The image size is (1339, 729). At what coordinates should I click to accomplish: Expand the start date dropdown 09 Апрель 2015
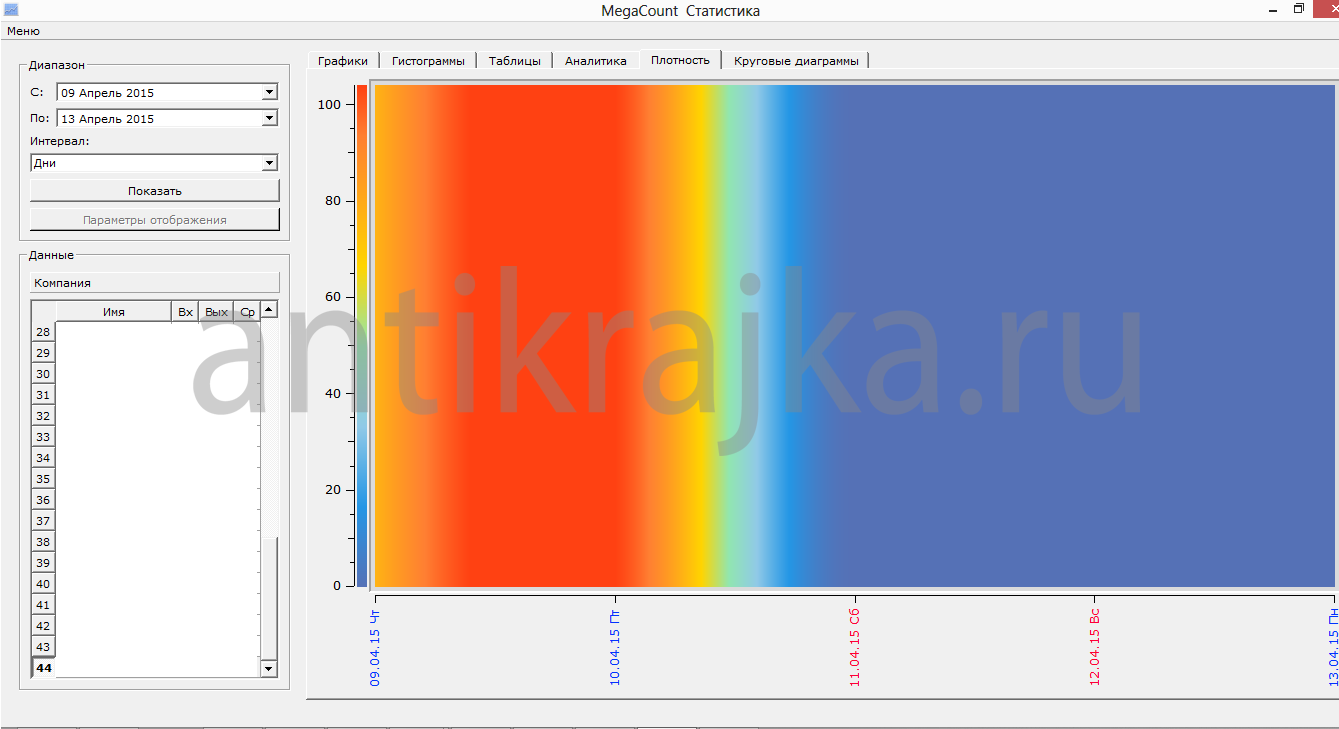(x=268, y=93)
